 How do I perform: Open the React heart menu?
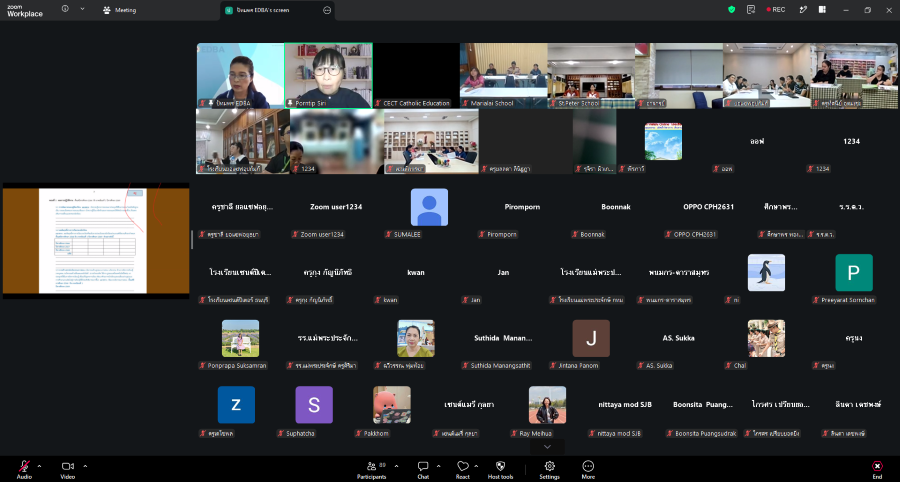(x=463, y=469)
